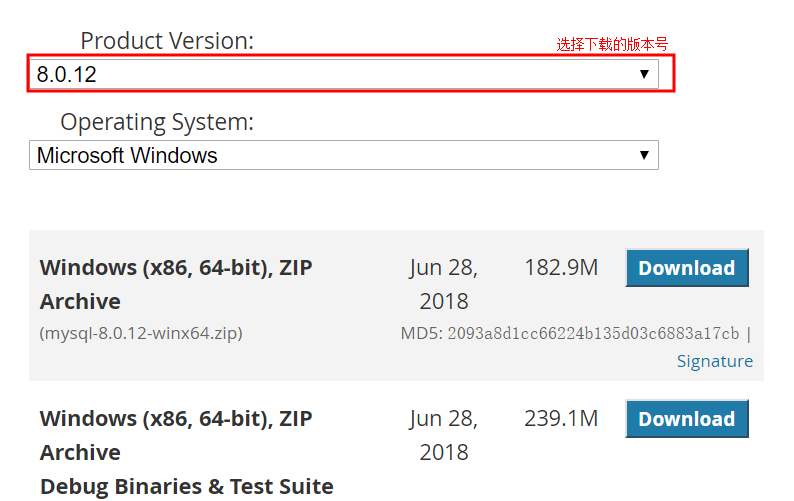The width and height of the screenshot is (794, 501).
Task: Click the second entry's Windows (x86, 64-bit) heading
Action: (175, 419)
